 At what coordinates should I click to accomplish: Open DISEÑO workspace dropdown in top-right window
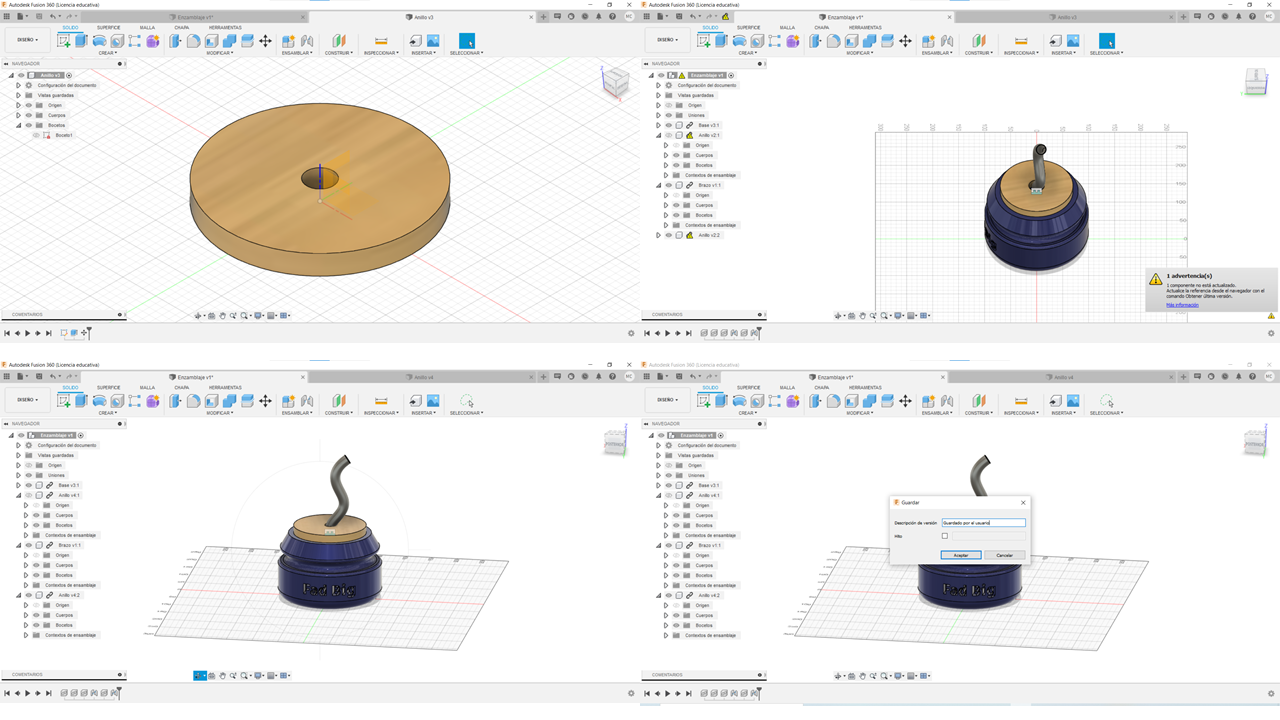click(666, 40)
